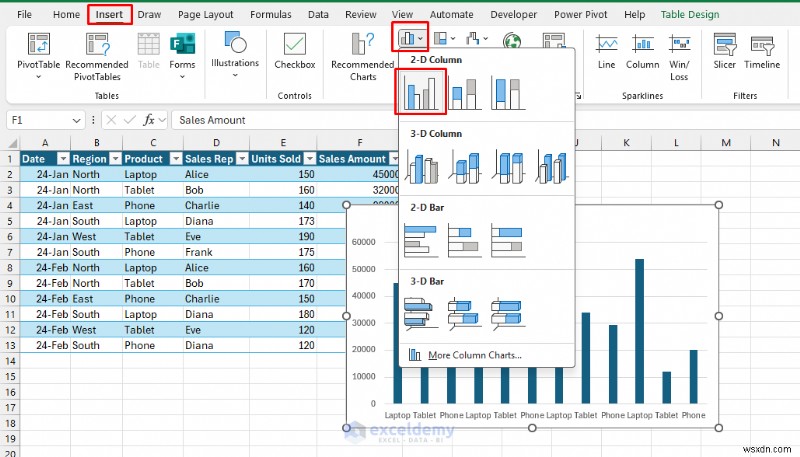This screenshot has width=800, height=457.
Task: Select the 3-D 100% Stacked Bar chart
Action: point(508,314)
